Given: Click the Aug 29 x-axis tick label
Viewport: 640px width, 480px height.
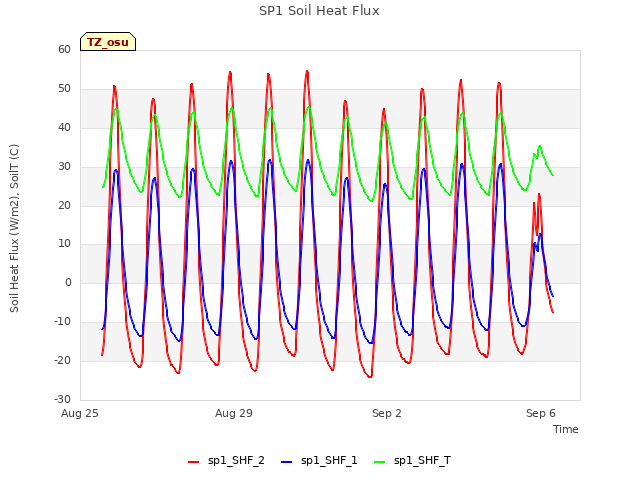Looking at the screenshot, I should [x=234, y=413].
